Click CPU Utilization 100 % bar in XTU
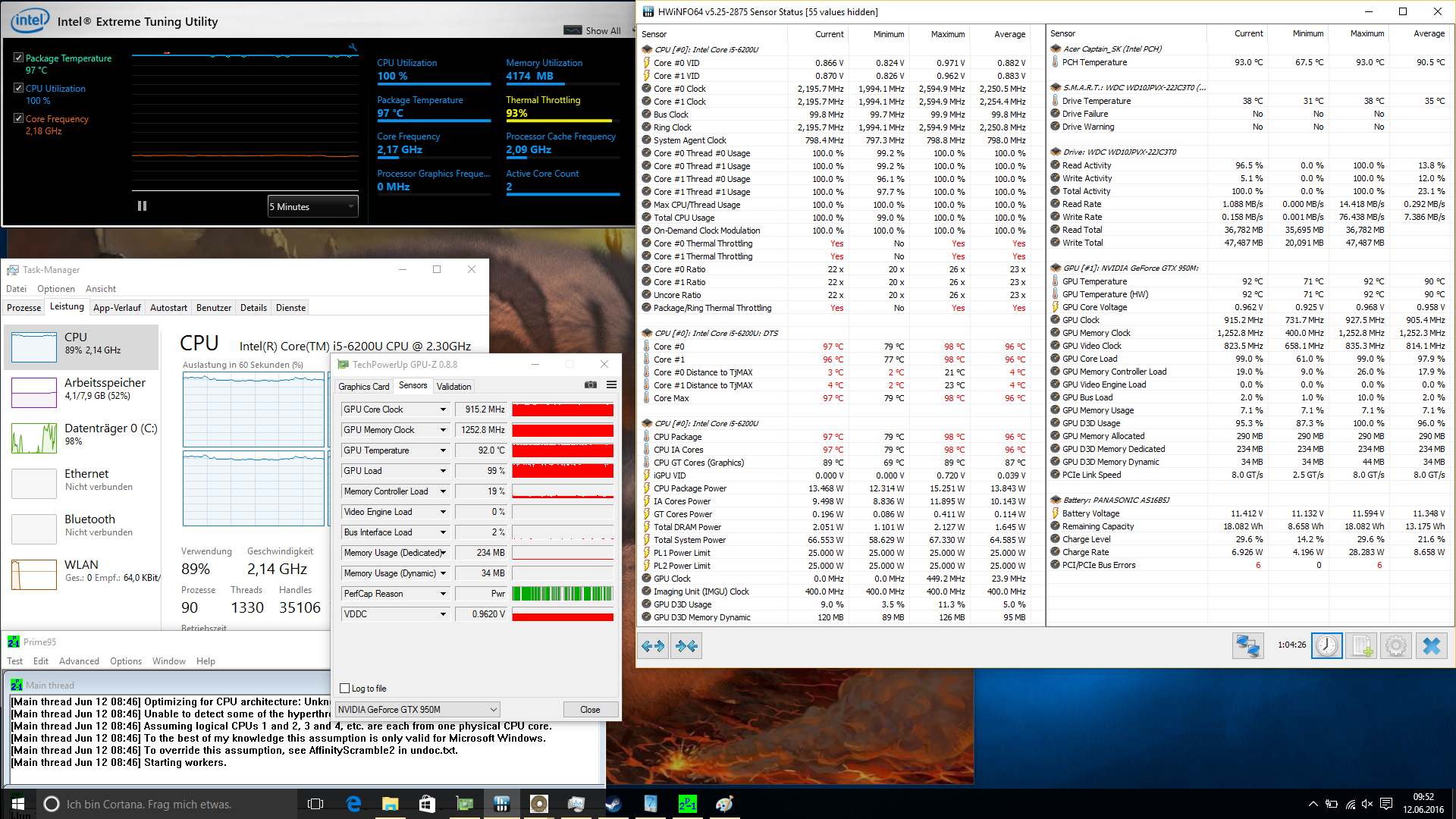The height and width of the screenshot is (819, 1456). tap(434, 83)
